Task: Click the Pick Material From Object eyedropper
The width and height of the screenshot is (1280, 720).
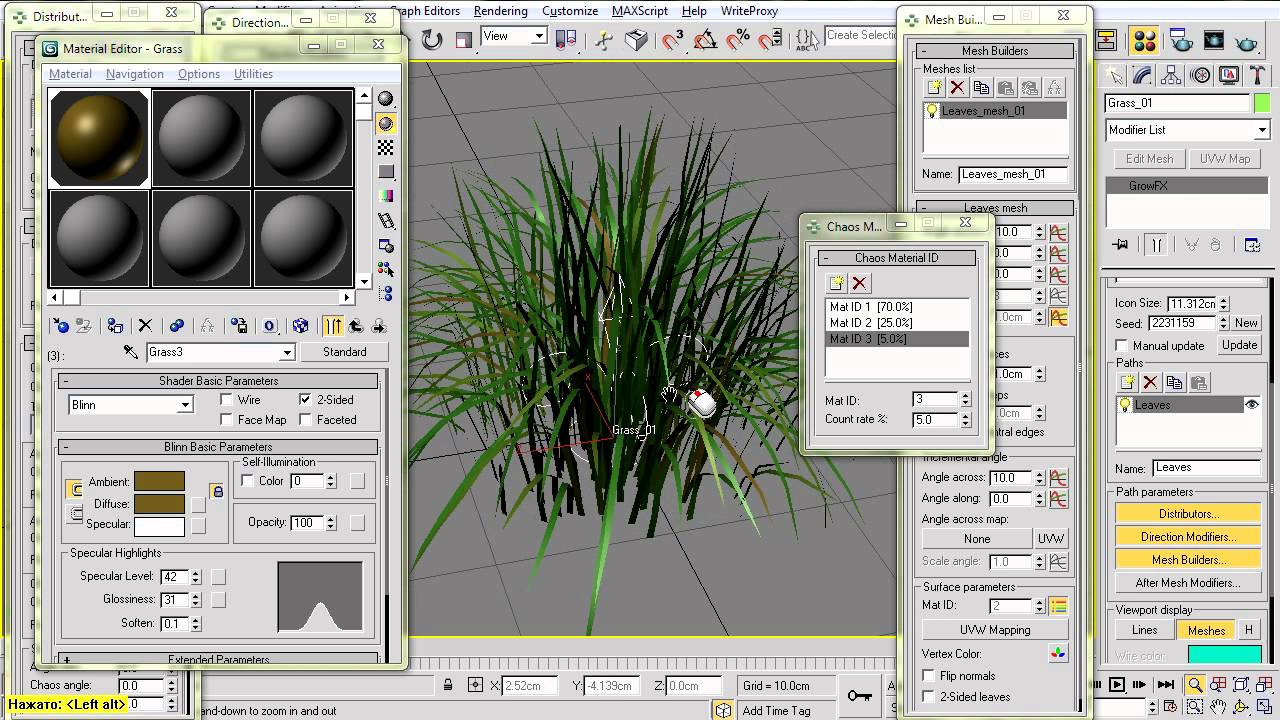Action: click(130, 352)
